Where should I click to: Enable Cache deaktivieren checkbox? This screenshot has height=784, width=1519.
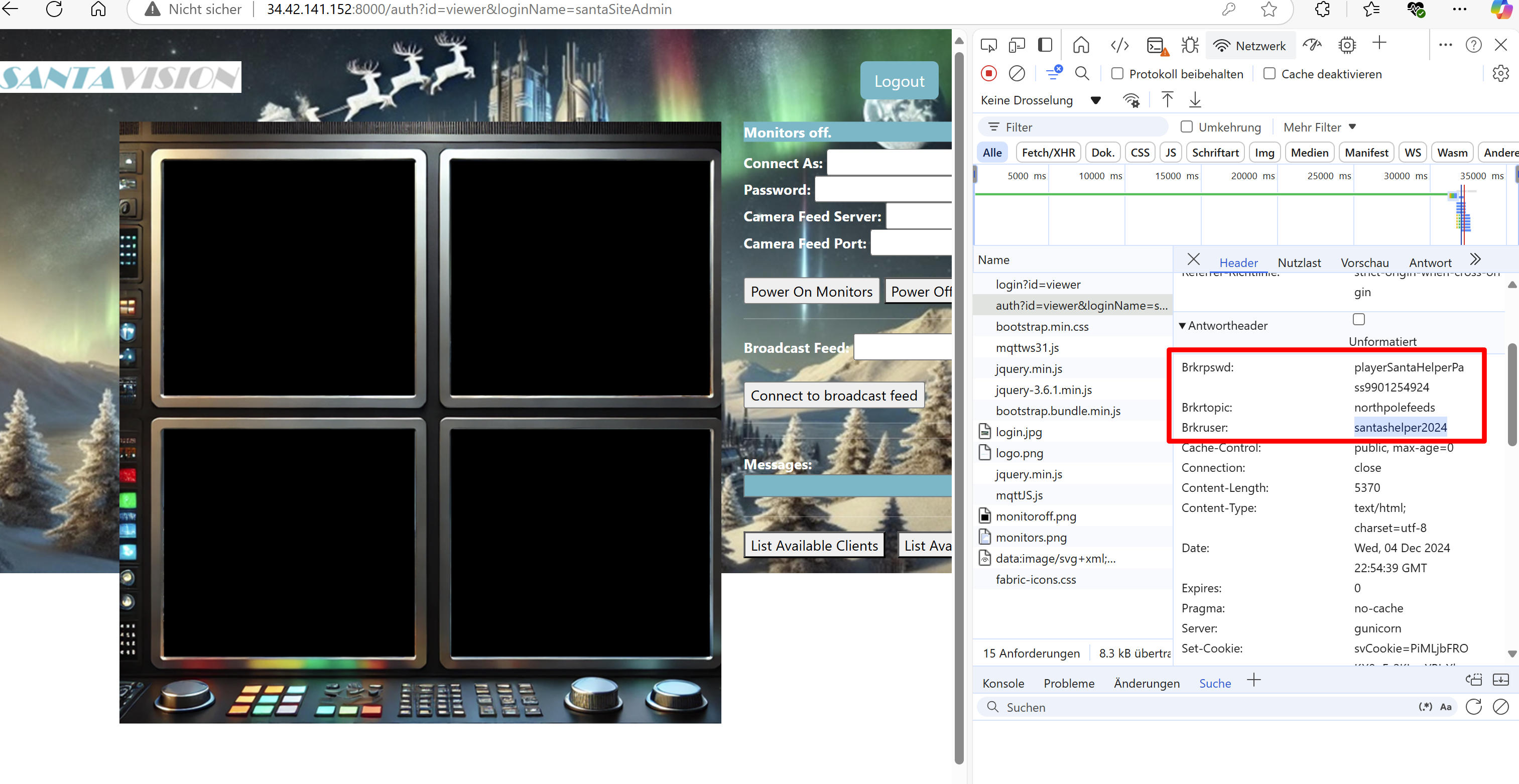[1270, 74]
